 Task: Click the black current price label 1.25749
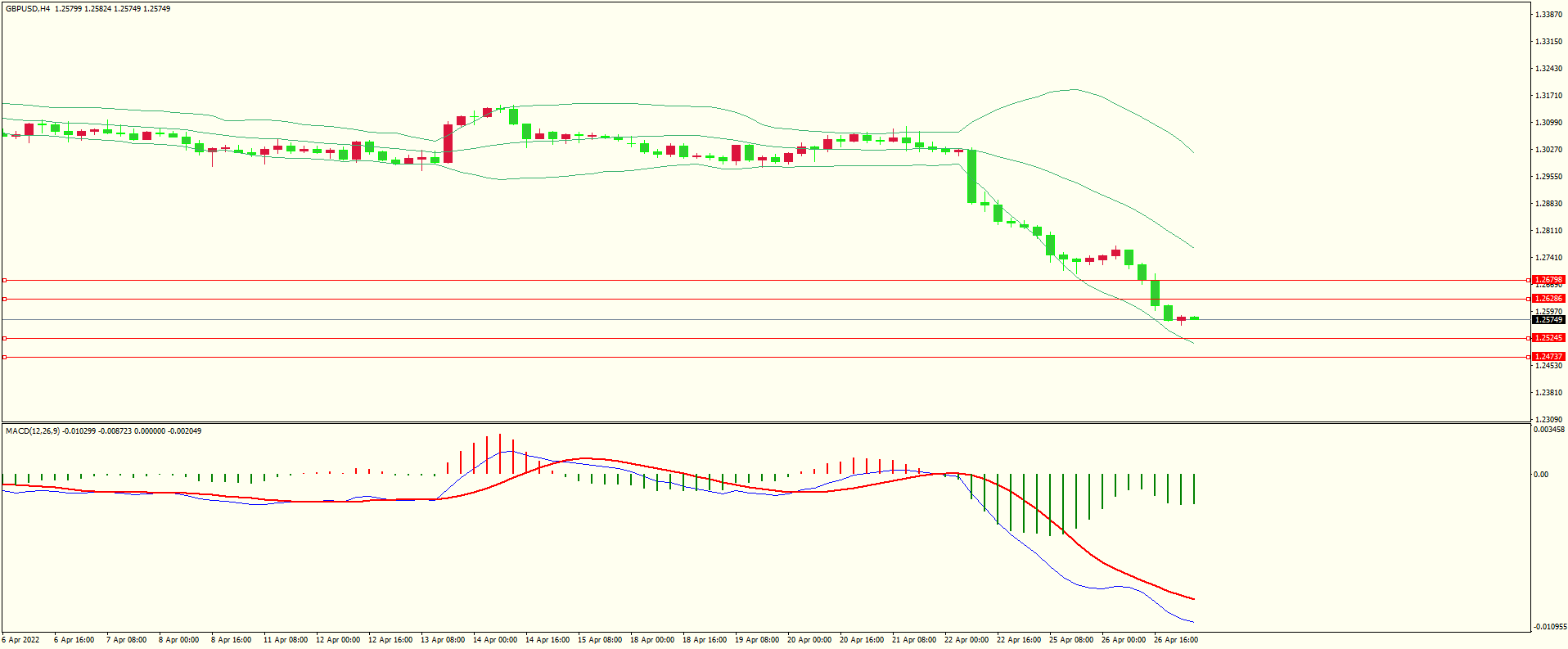[x=1548, y=320]
